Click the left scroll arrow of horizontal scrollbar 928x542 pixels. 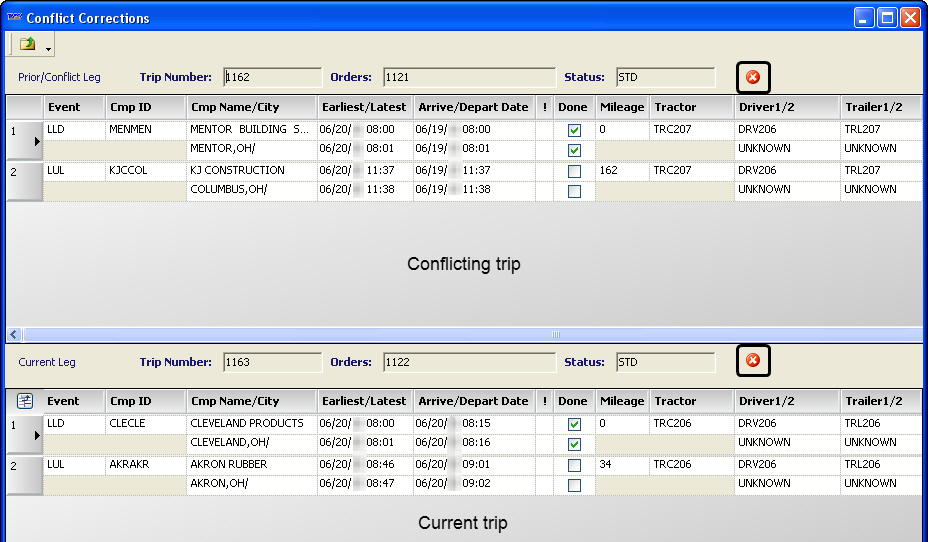14,334
